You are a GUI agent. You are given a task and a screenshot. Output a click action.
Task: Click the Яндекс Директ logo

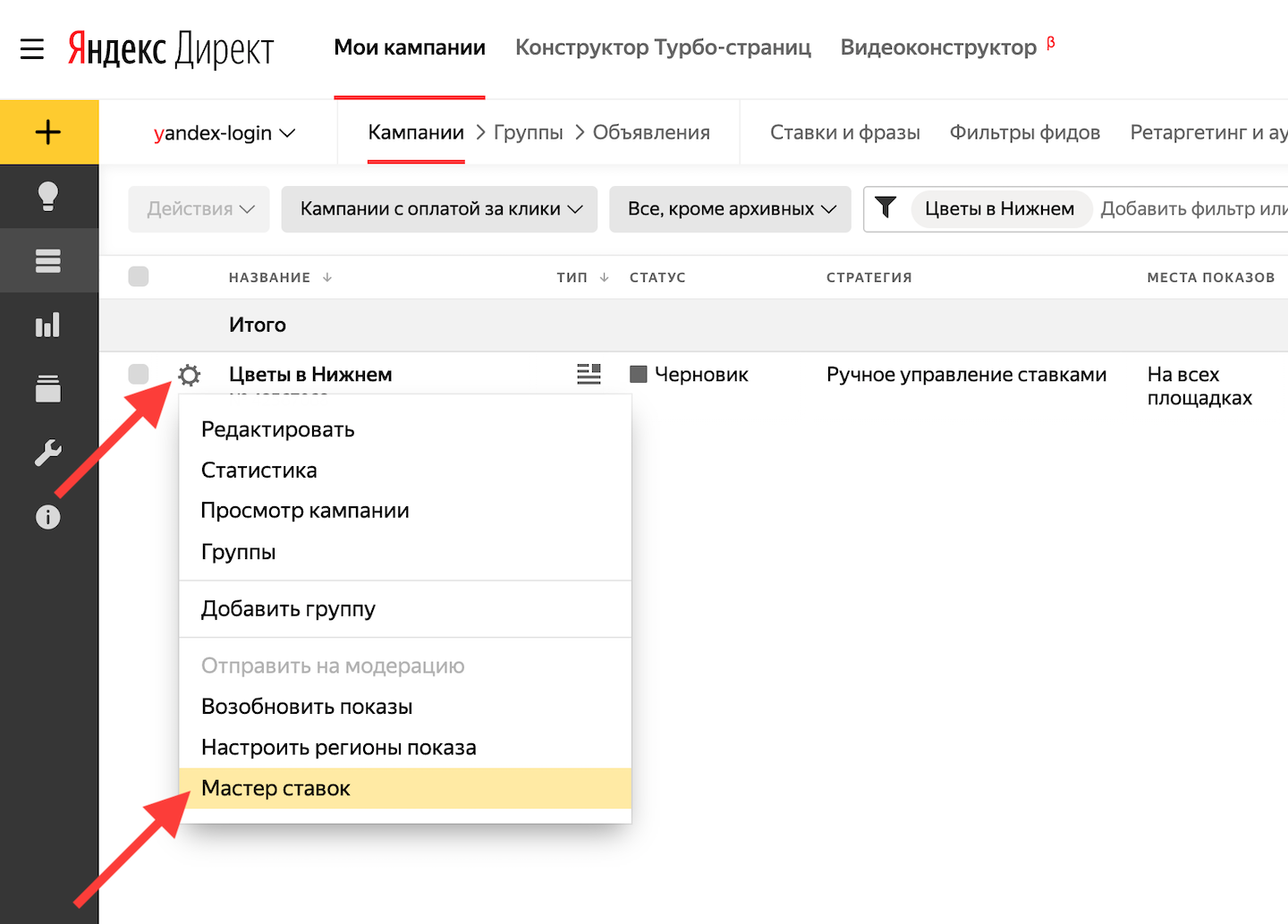click(x=171, y=49)
